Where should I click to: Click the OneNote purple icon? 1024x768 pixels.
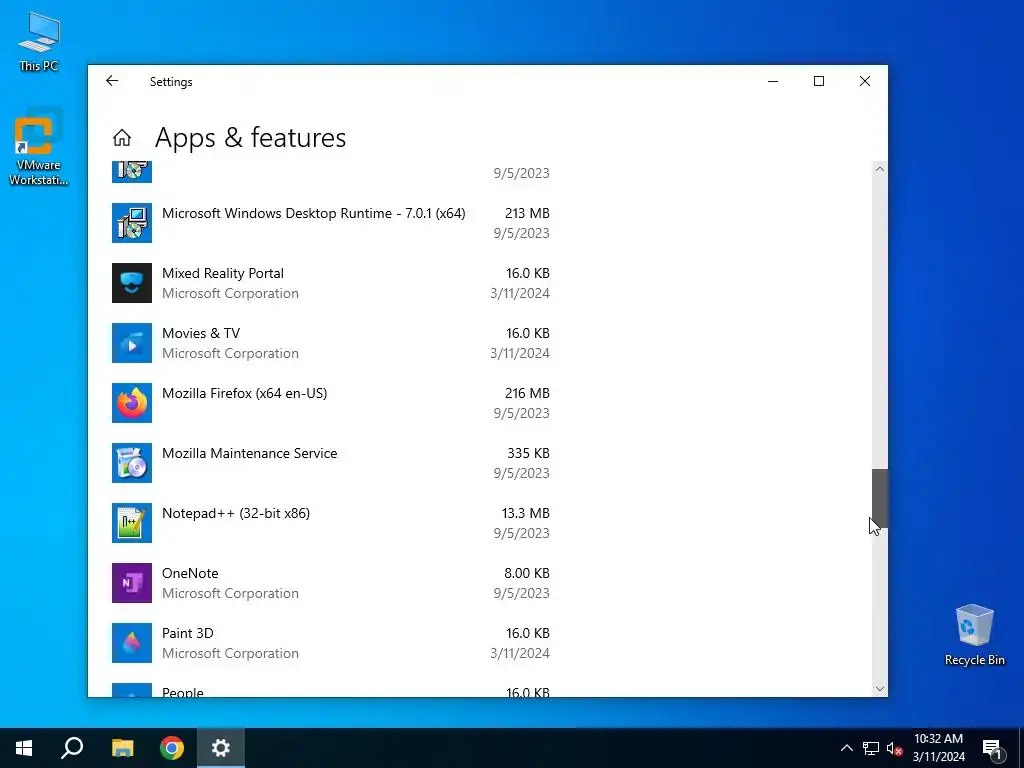click(132, 583)
